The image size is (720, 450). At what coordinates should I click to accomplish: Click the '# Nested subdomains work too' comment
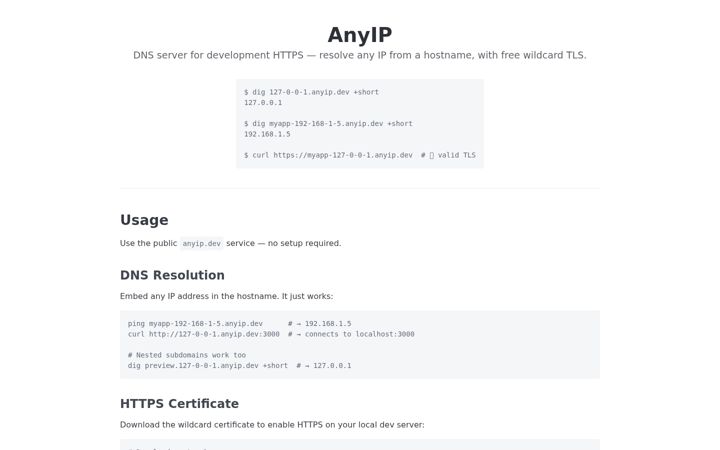187,355
